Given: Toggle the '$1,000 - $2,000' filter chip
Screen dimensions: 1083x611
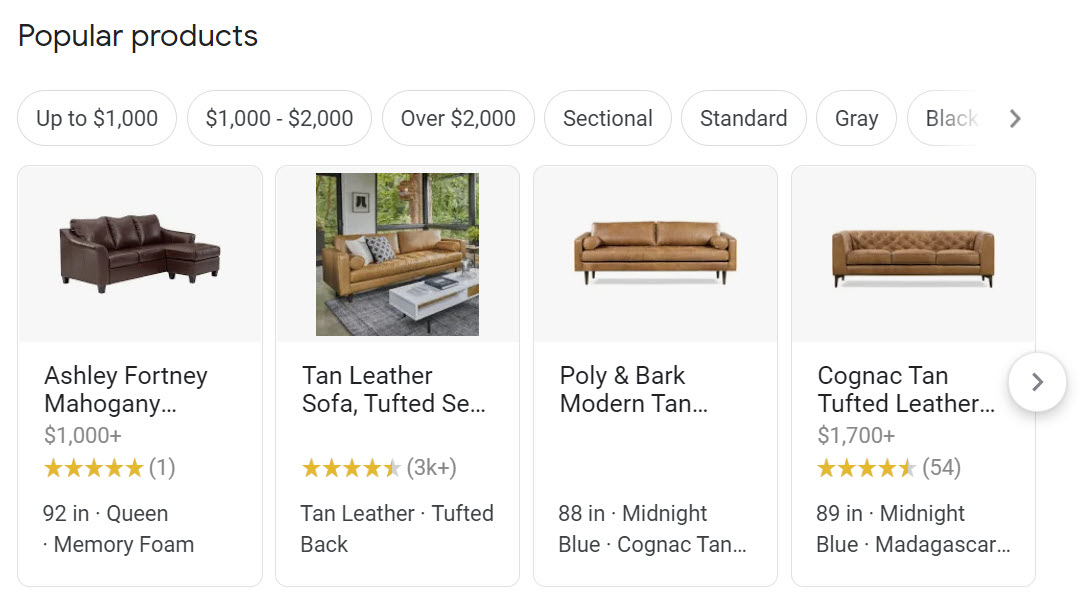Looking at the screenshot, I should 279,119.
